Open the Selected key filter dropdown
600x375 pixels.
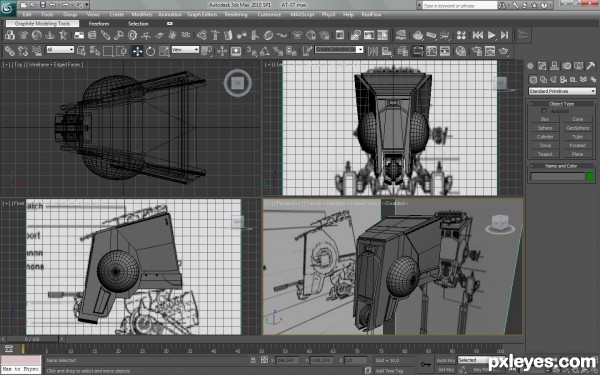(474, 360)
